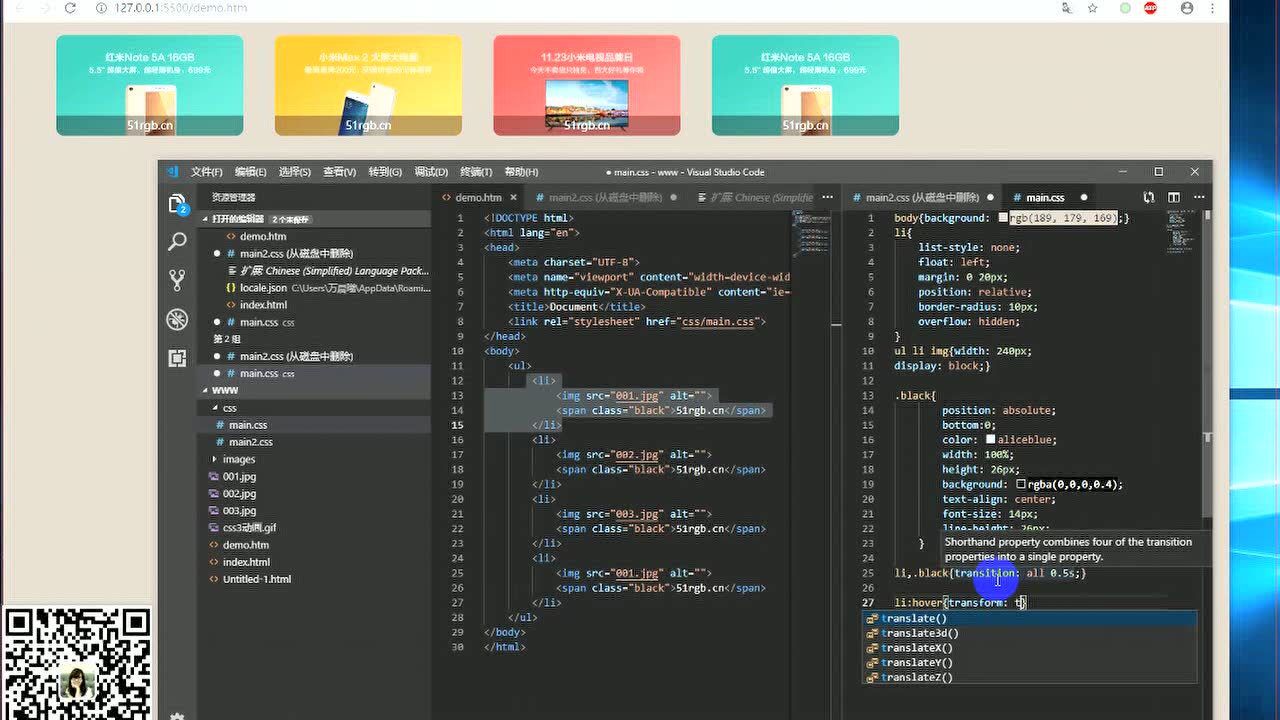This screenshot has height=720, width=1280.
Task: Open color picker for rgb(189, 179, 169) swatch
Action: [1003, 218]
